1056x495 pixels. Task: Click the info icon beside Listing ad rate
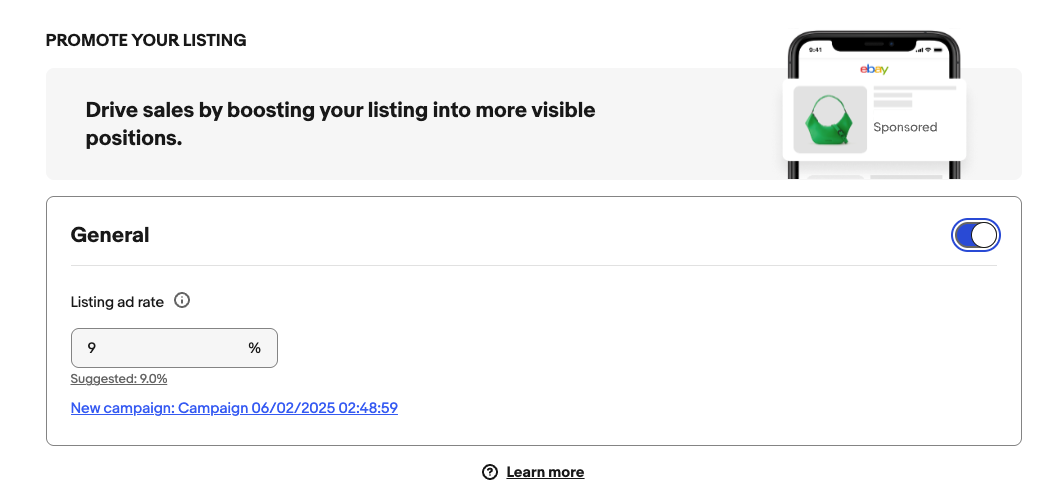182,300
